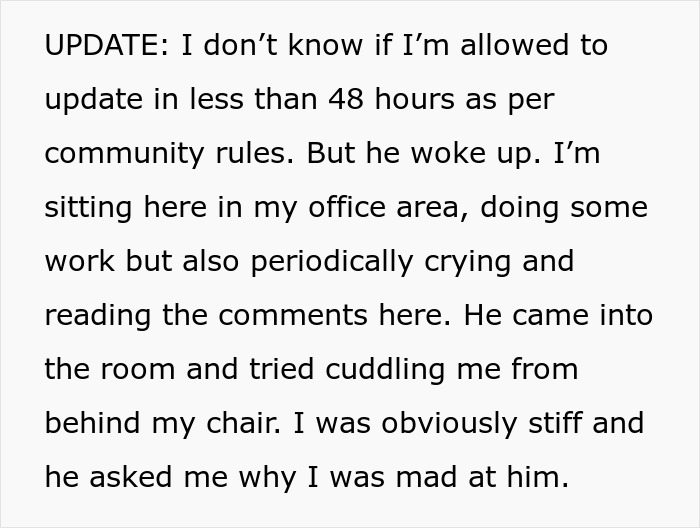Click the word sitting
Screen dimensions: 700x528
(x=88, y=208)
